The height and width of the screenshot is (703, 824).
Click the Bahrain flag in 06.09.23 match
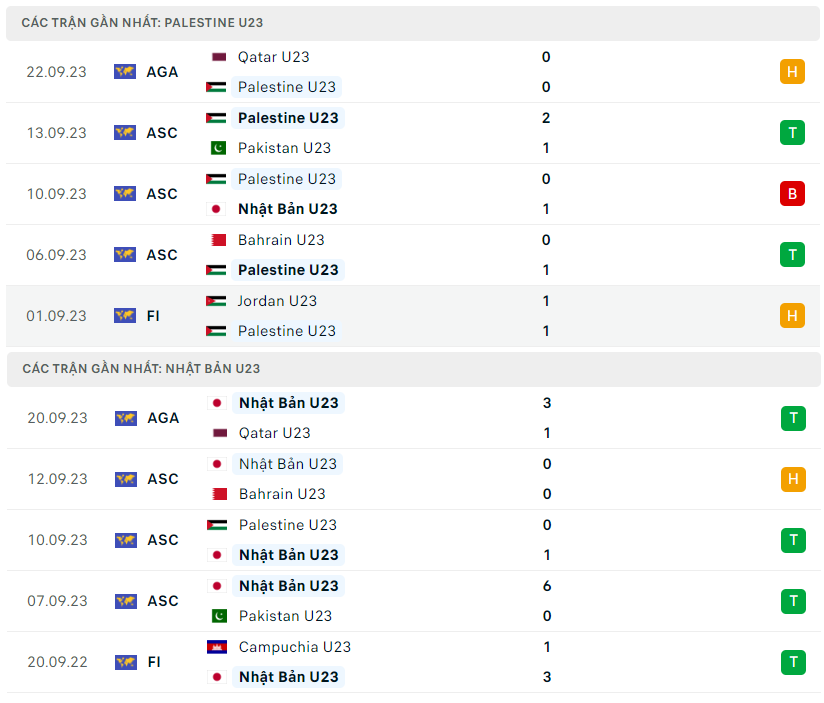(x=217, y=240)
